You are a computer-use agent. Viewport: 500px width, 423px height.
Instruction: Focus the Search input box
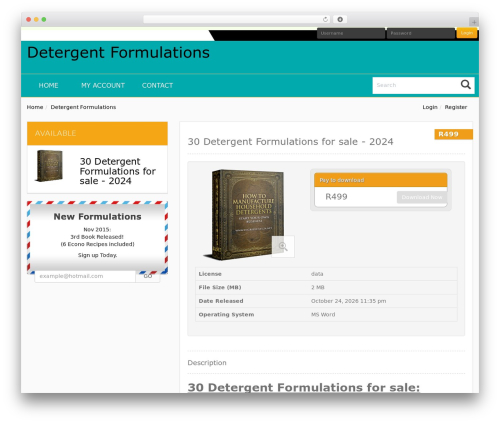pos(416,85)
